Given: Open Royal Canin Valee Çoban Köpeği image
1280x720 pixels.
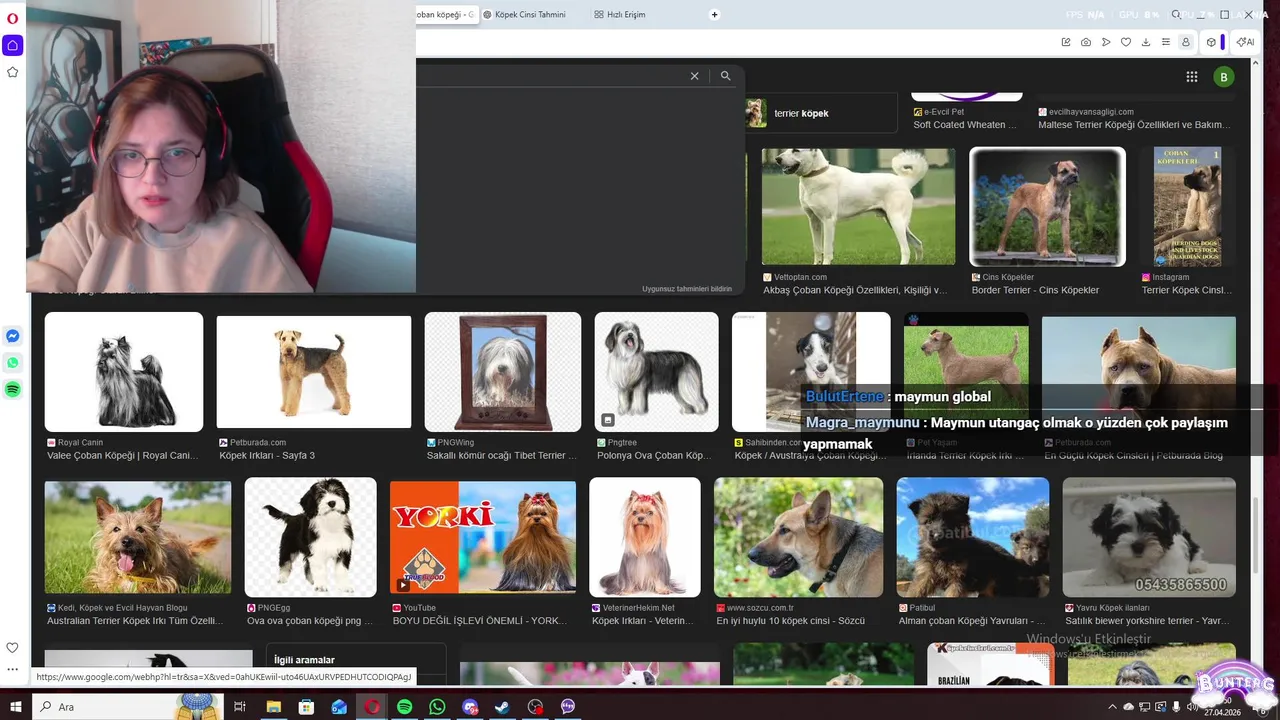Looking at the screenshot, I should click(124, 372).
